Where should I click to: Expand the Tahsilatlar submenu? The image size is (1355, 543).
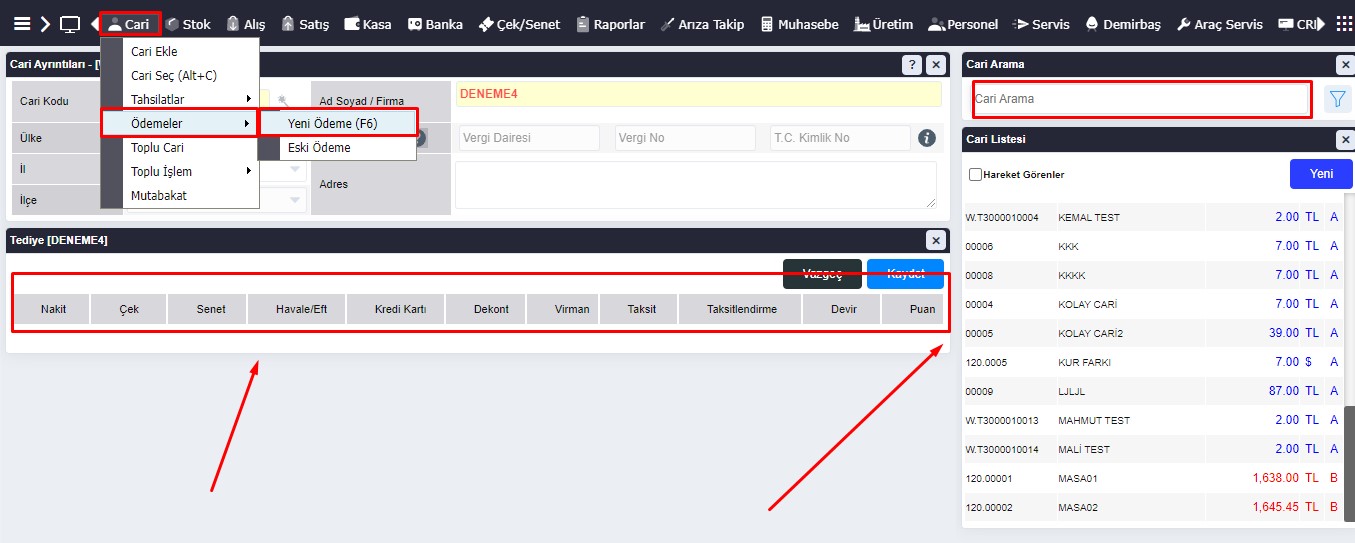190,99
